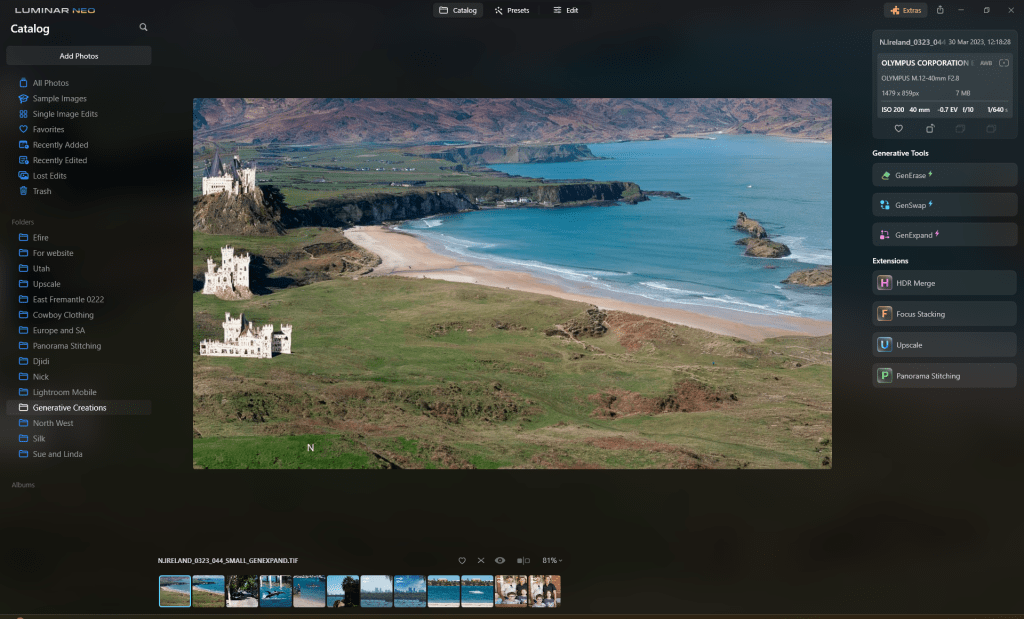The image size is (1024, 619).
Task: Open the 81% zoom level dropdown
Action: click(551, 560)
